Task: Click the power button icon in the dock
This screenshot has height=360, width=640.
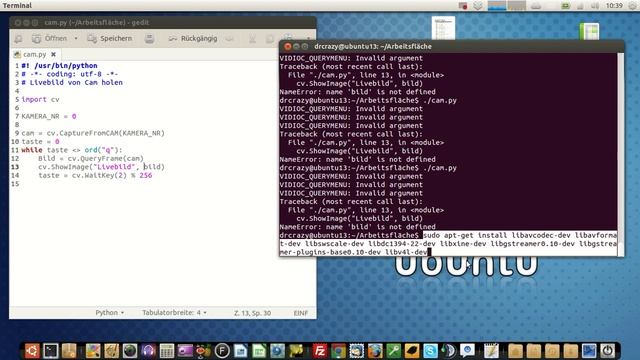Action: (x=608, y=351)
